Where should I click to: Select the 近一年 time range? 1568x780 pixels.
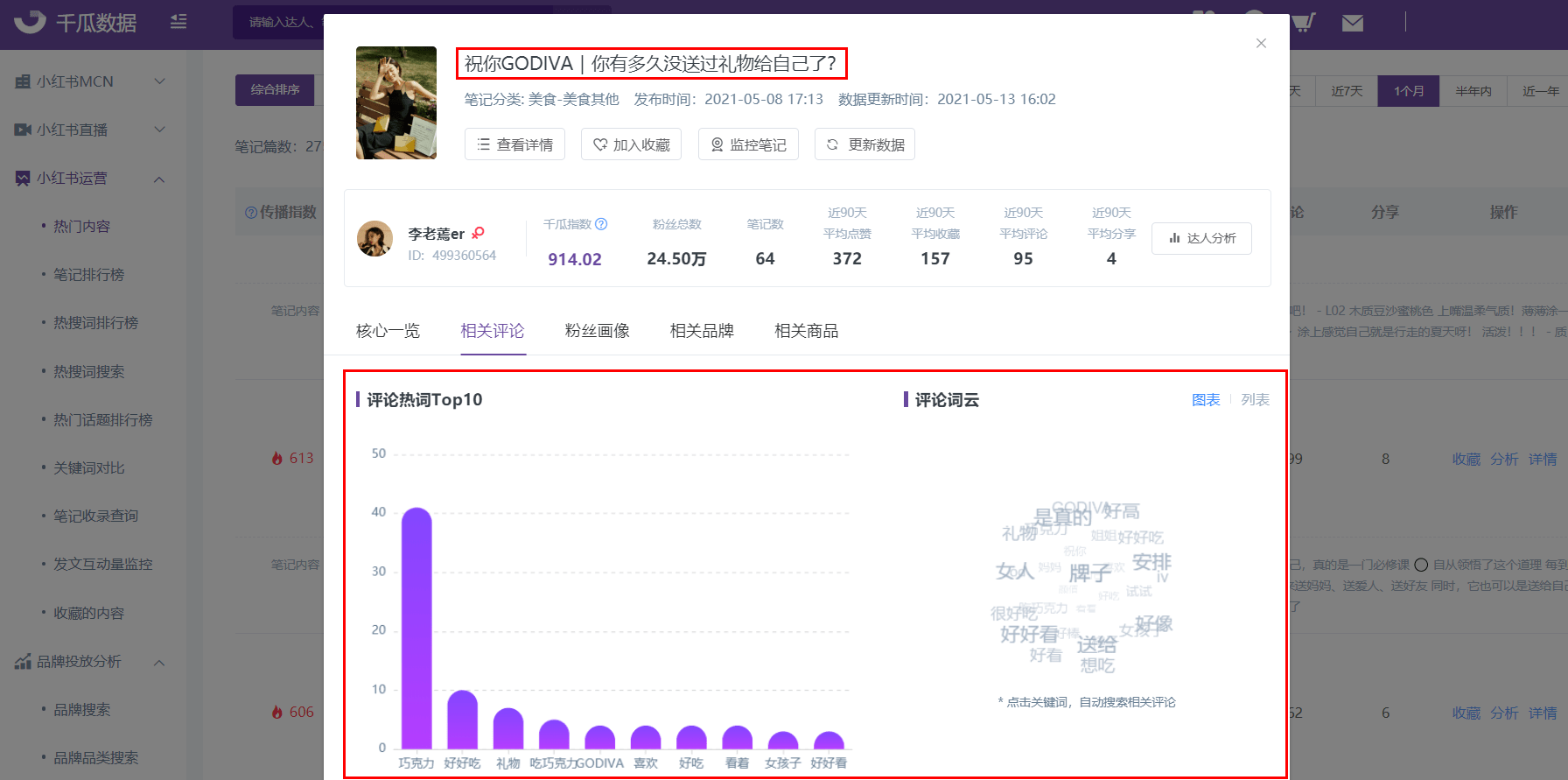pos(1540,91)
